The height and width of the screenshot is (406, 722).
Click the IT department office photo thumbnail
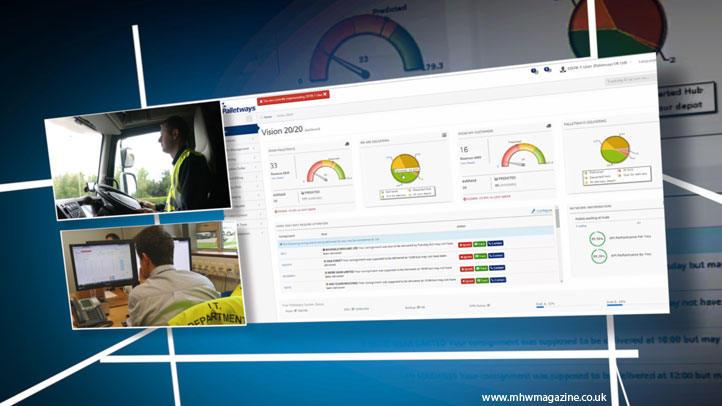point(153,275)
